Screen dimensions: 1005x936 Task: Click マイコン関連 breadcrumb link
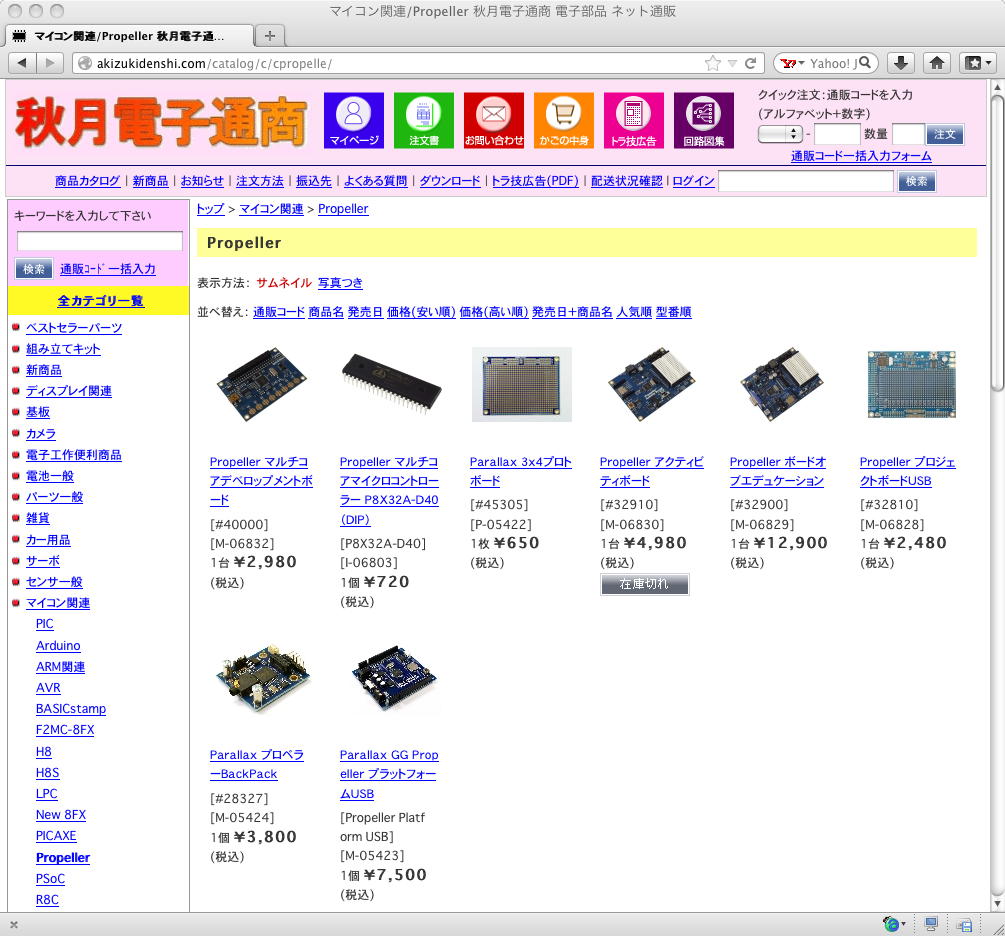pyautogui.click(x=271, y=208)
